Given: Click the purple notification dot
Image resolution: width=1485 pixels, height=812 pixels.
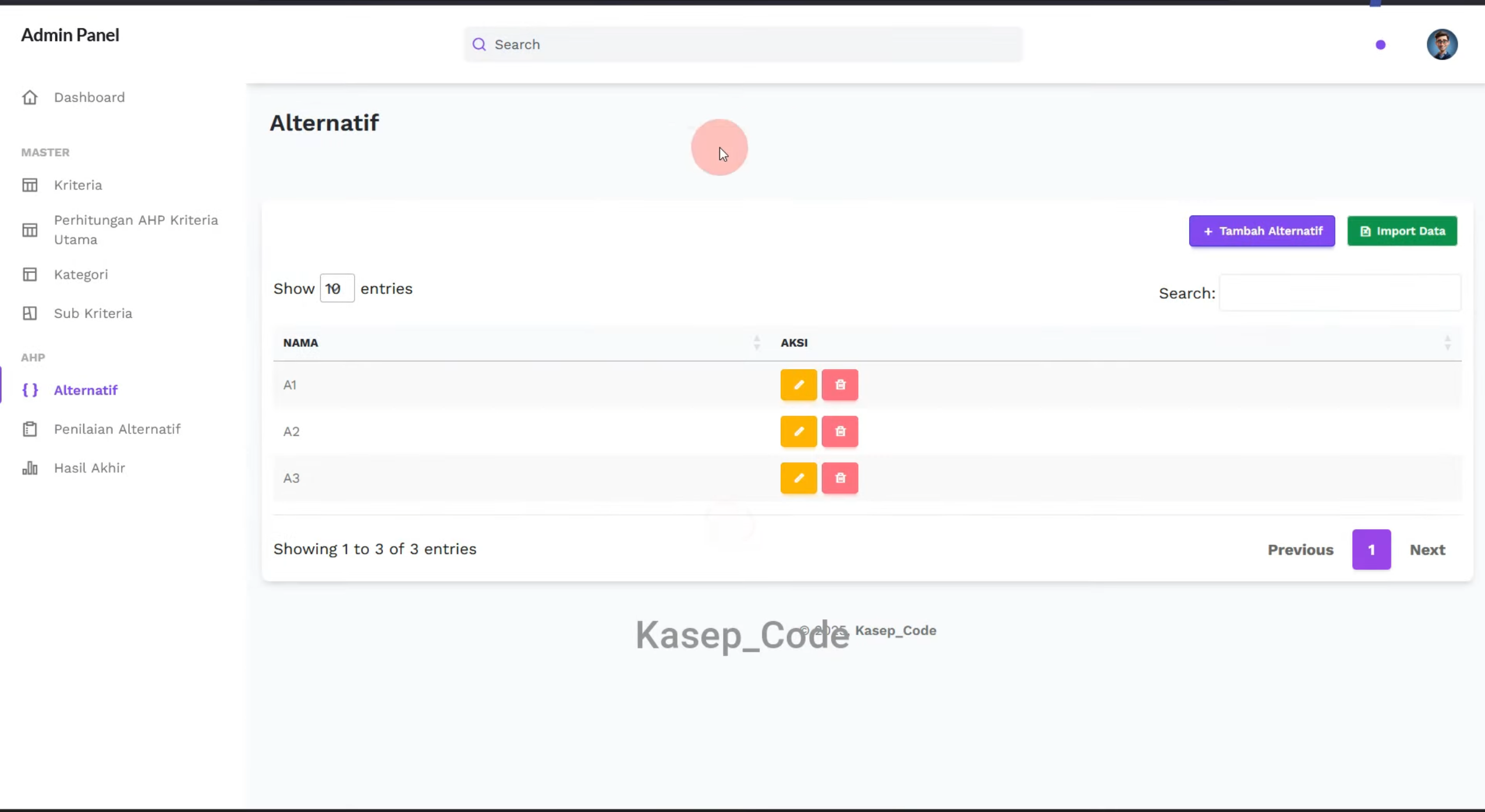Looking at the screenshot, I should pos(1380,45).
